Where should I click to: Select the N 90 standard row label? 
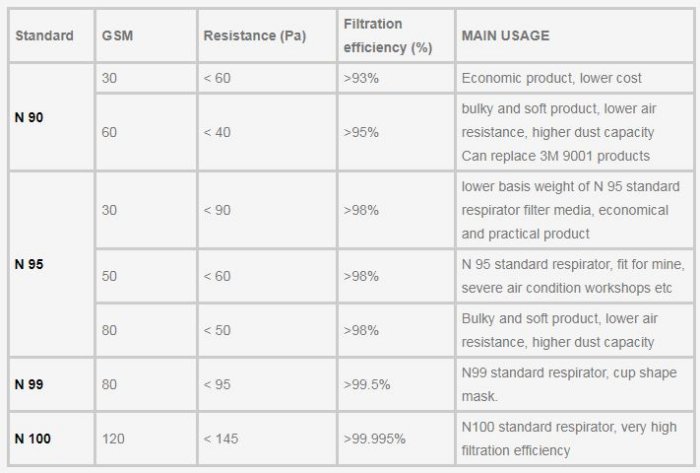click(x=29, y=117)
